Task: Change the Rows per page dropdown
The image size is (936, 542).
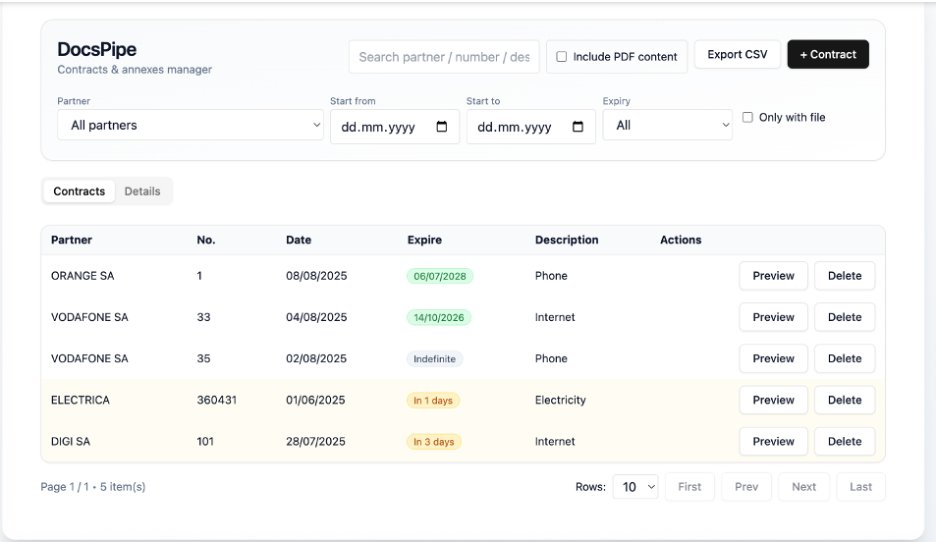Action: (635, 486)
